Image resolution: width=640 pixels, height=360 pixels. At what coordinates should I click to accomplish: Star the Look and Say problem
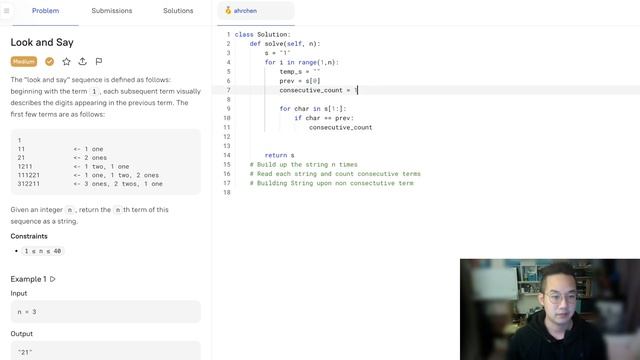[x=66, y=62]
